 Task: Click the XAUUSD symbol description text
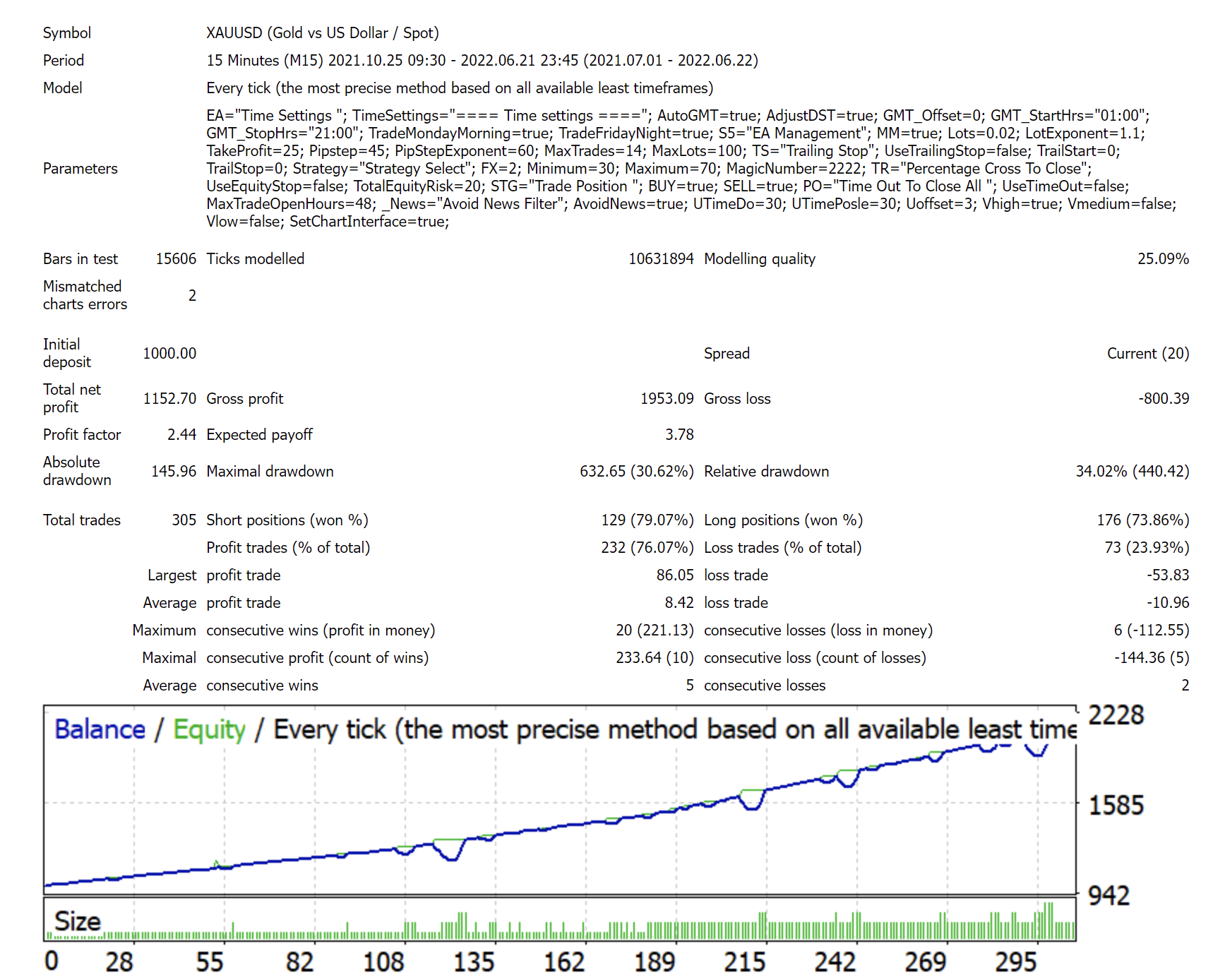point(322,33)
